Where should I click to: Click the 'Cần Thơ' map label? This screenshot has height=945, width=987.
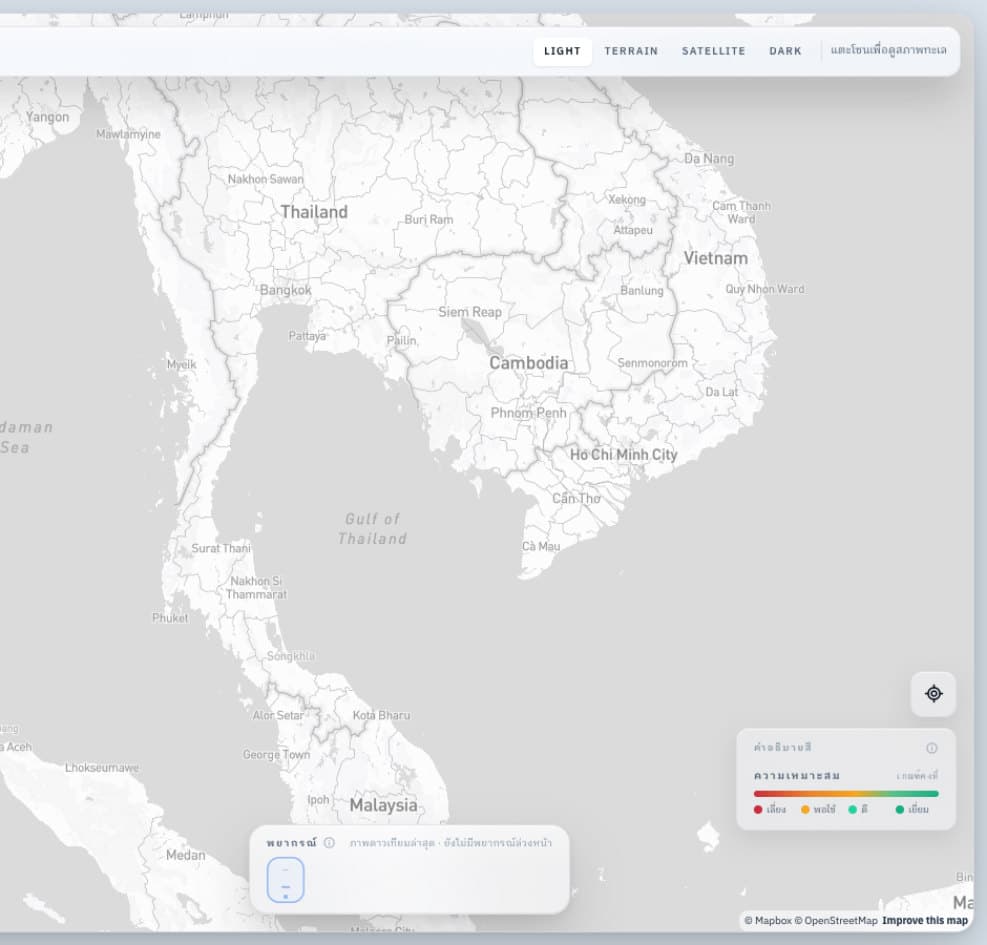(577, 499)
